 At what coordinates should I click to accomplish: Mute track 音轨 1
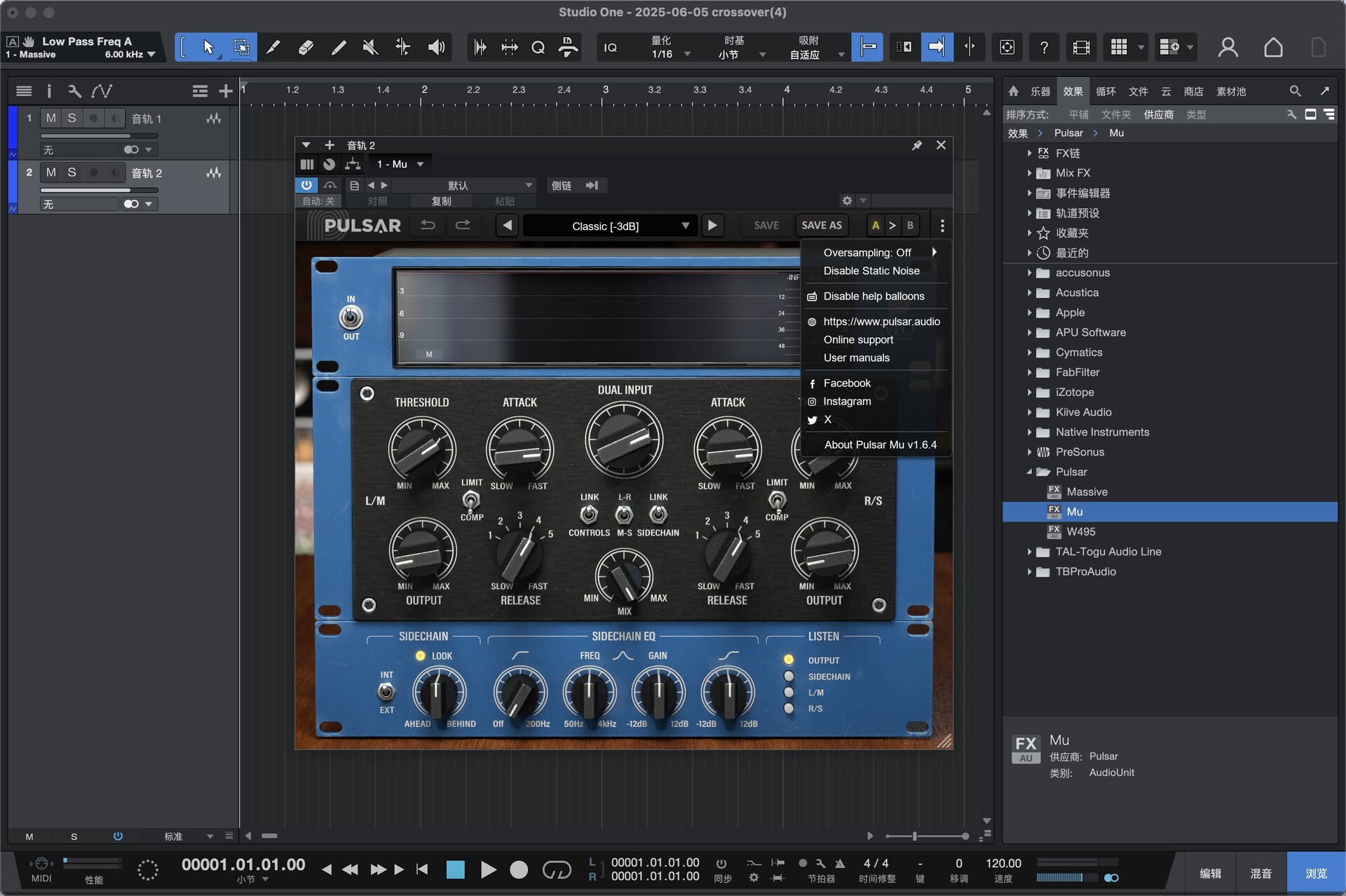point(50,118)
